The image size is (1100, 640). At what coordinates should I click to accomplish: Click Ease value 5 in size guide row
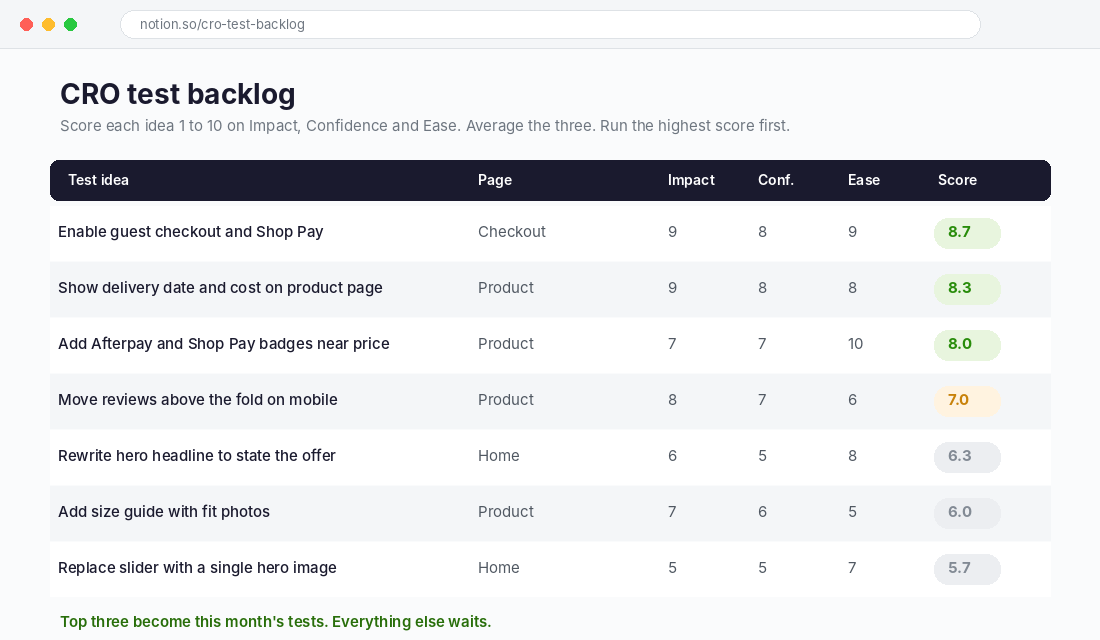point(852,512)
